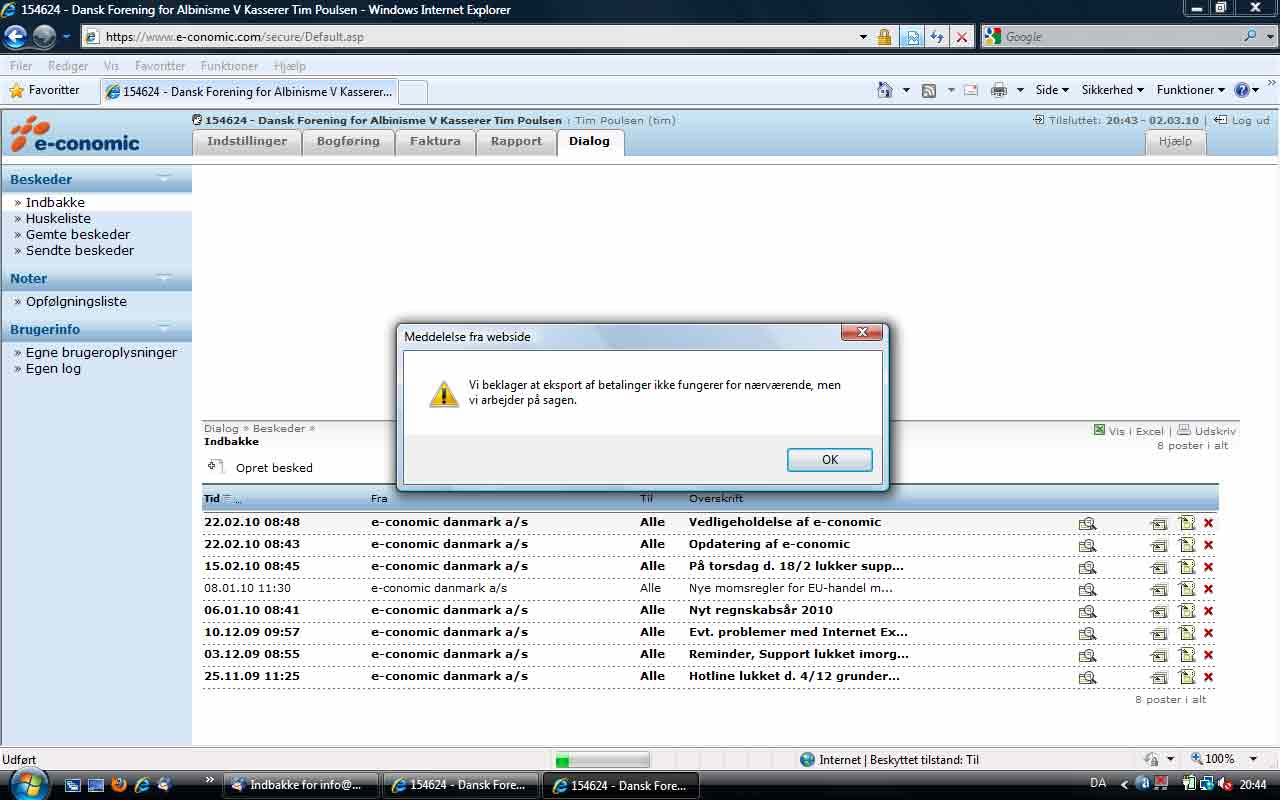Open the Faktura tab
Screen dimensions: 1280x800
pyautogui.click(x=435, y=142)
